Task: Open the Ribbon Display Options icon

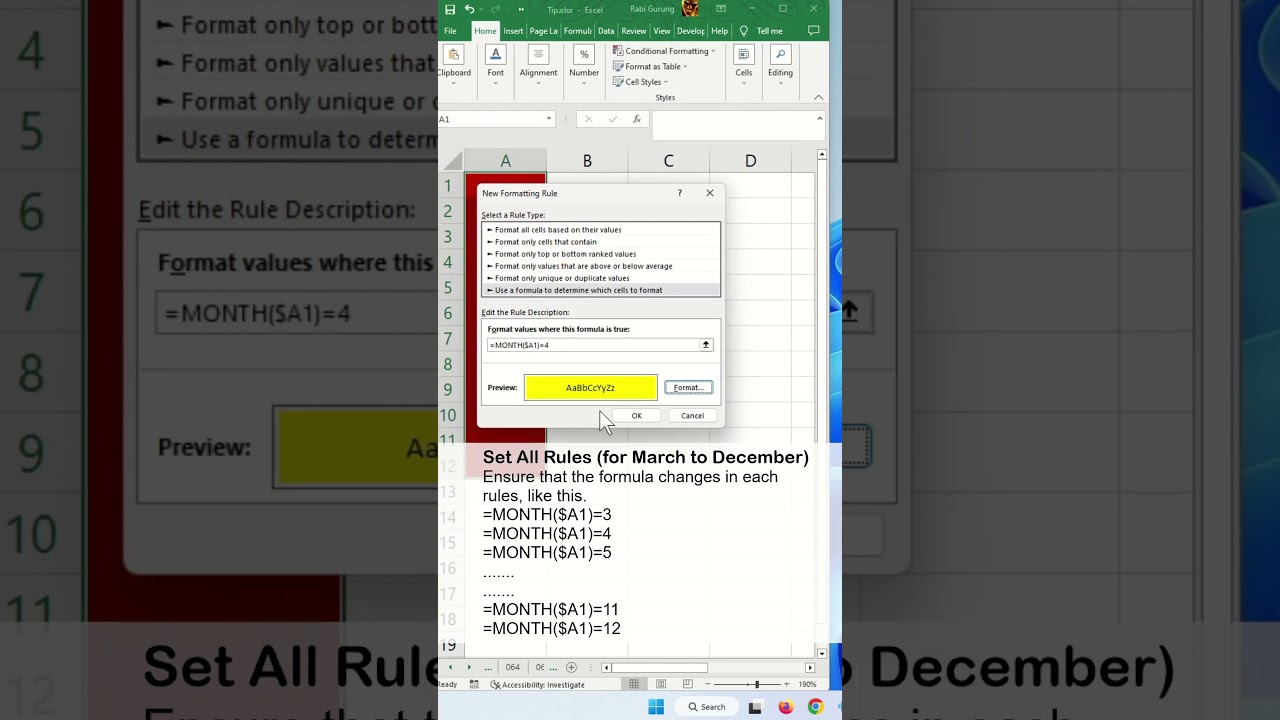Action: click(721, 9)
